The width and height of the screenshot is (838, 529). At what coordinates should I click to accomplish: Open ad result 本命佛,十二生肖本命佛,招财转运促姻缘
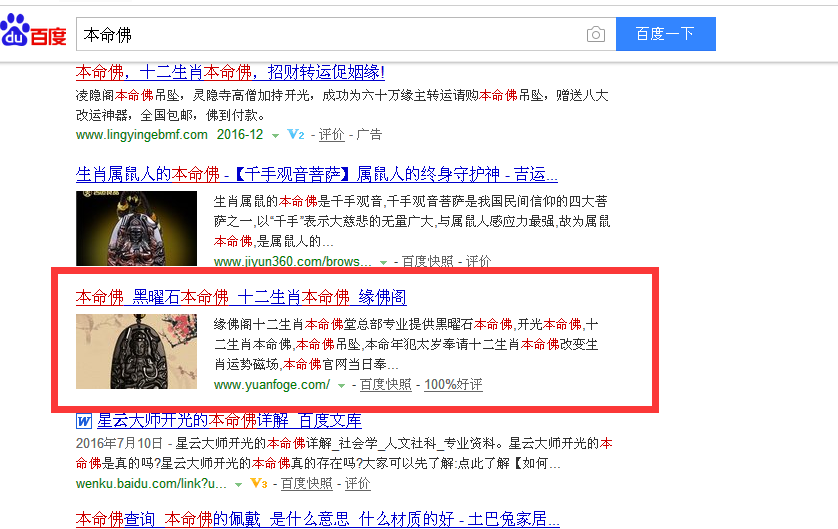click(x=230, y=72)
